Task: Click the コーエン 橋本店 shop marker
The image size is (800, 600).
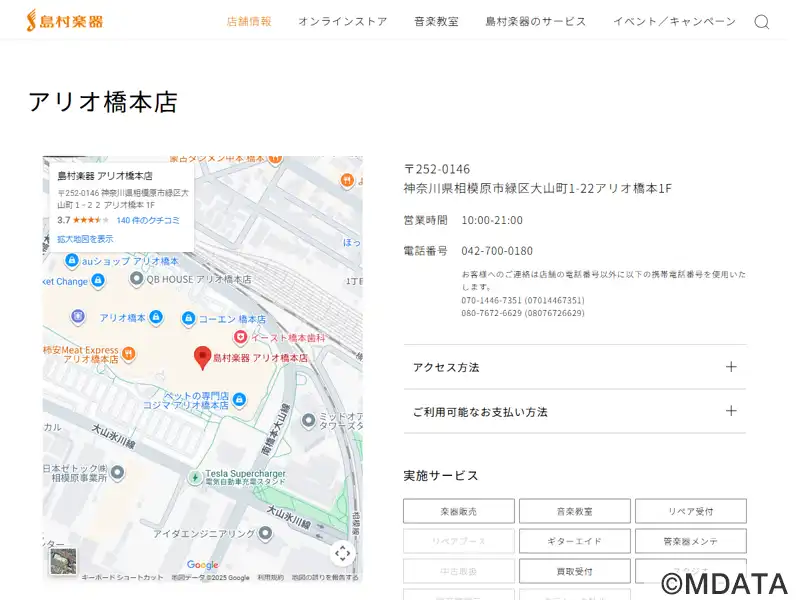Action: tap(187, 319)
